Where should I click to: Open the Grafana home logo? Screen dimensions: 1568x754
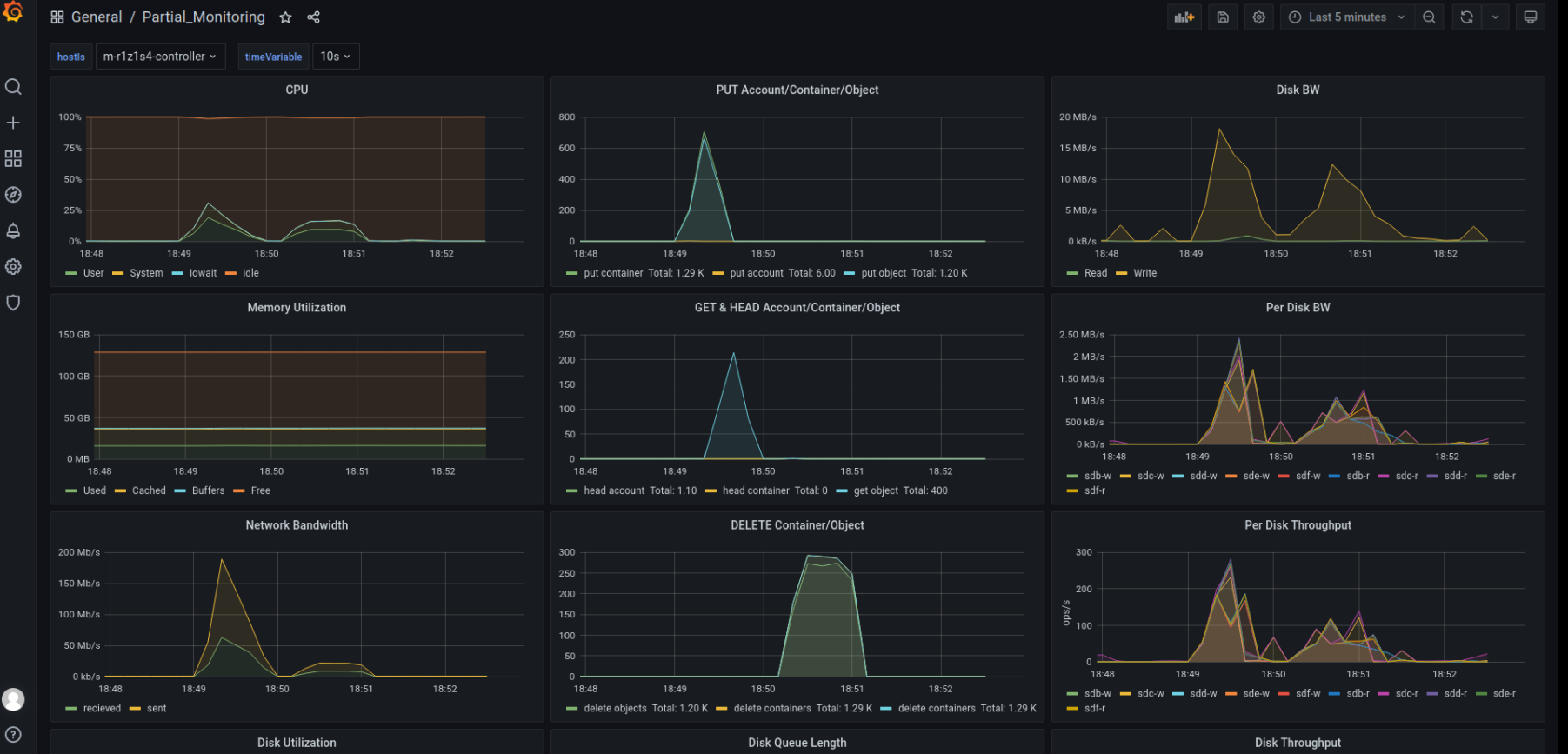(13, 12)
